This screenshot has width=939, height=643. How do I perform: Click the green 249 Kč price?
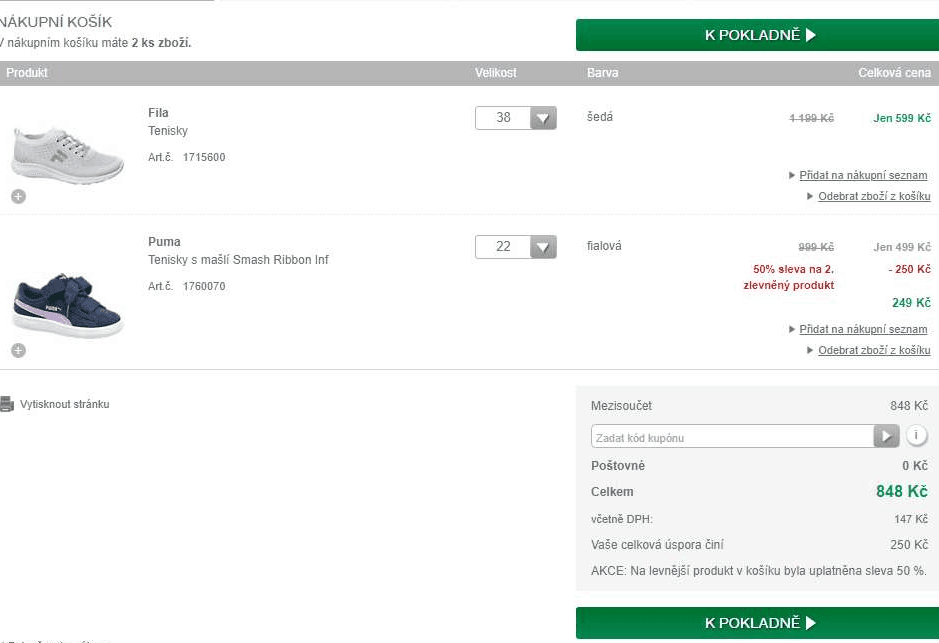(x=911, y=303)
